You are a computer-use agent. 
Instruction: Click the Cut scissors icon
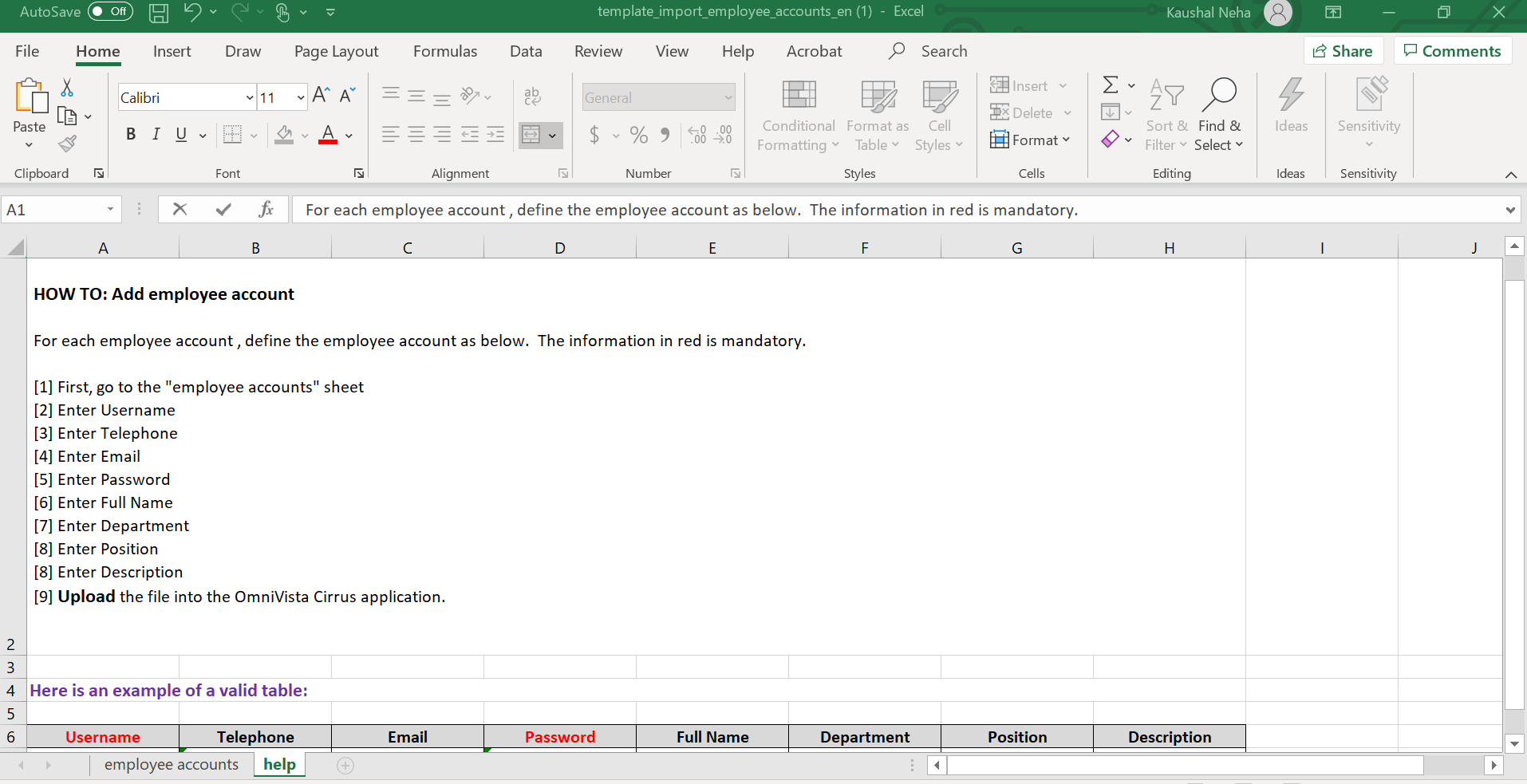pyautogui.click(x=67, y=88)
